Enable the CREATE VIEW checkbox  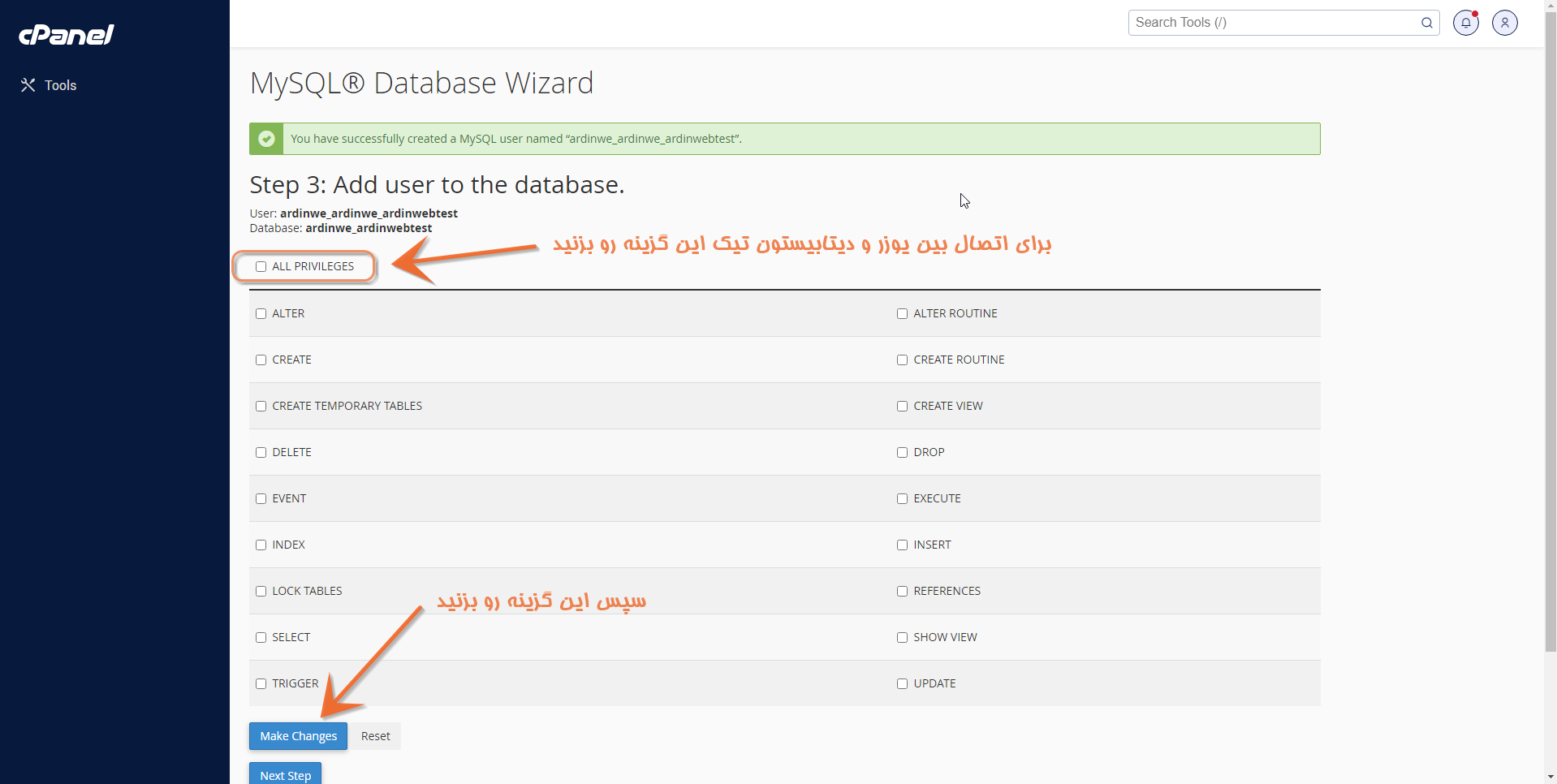pos(902,406)
